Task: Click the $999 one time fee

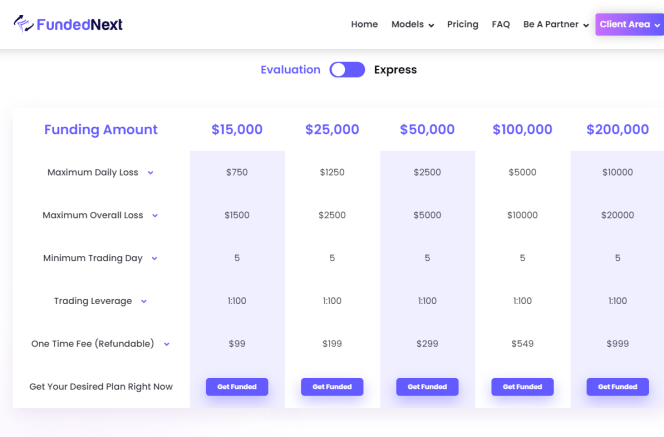Action: (617, 343)
